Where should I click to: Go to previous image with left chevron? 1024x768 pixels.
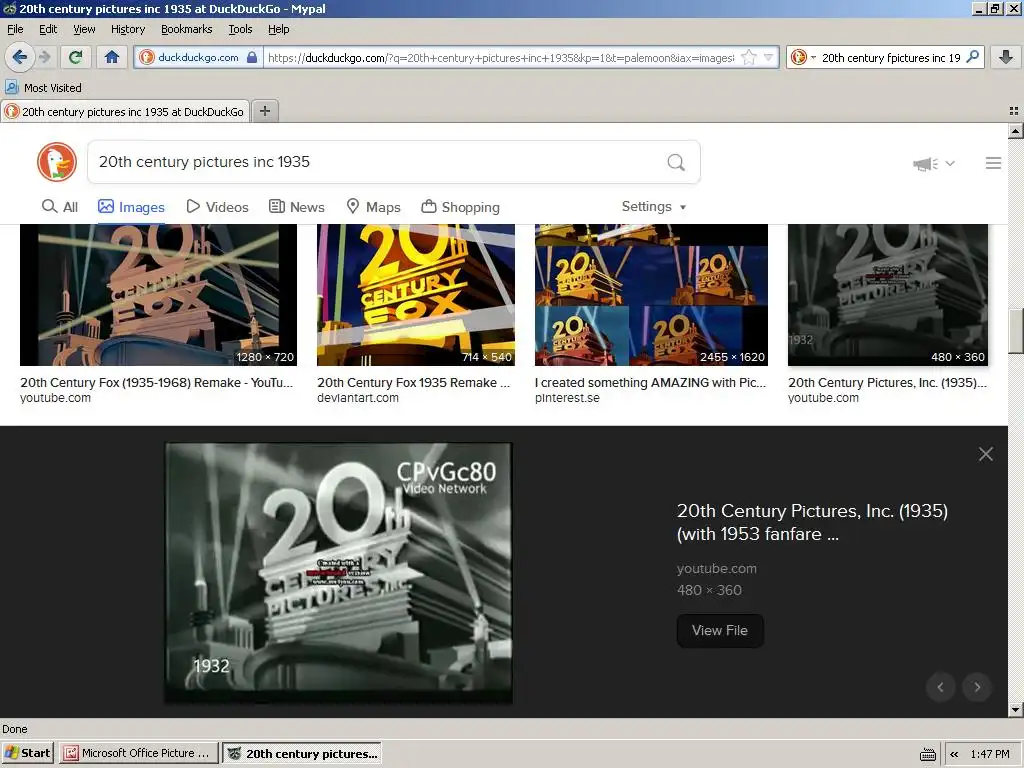coord(940,687)
